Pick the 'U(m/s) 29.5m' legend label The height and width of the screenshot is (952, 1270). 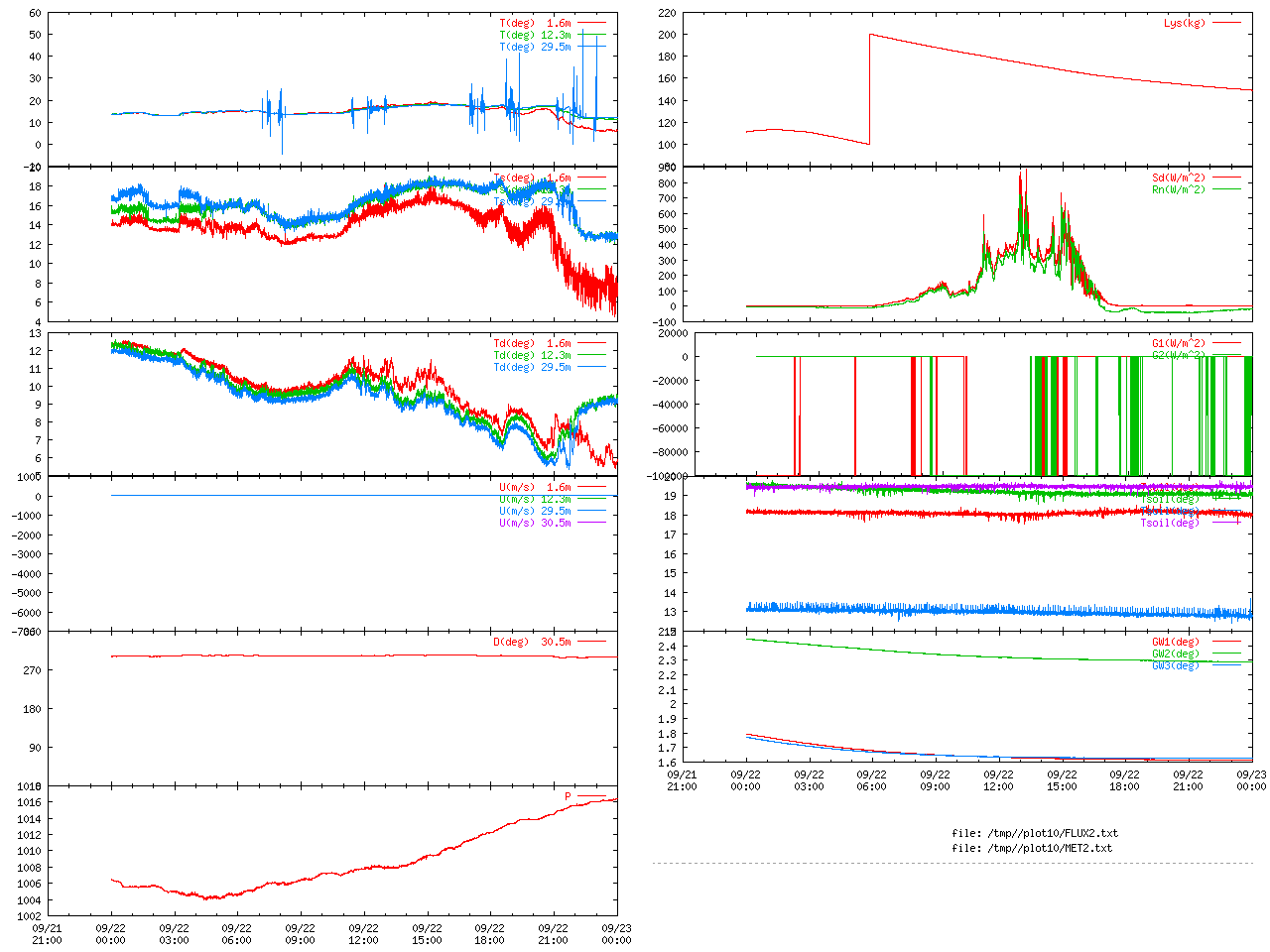tap(535, 511)
